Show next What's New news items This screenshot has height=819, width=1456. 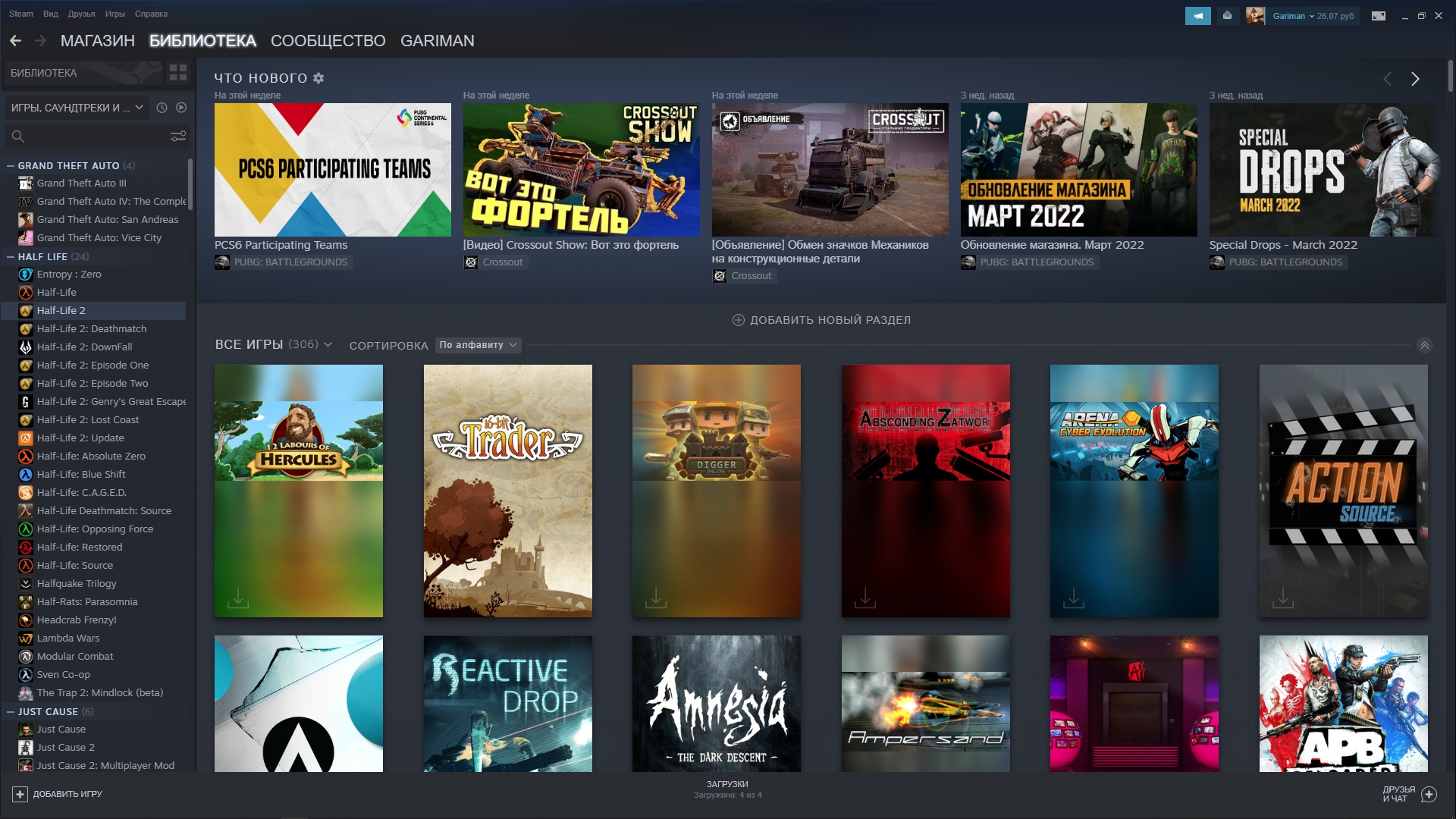1415,79
